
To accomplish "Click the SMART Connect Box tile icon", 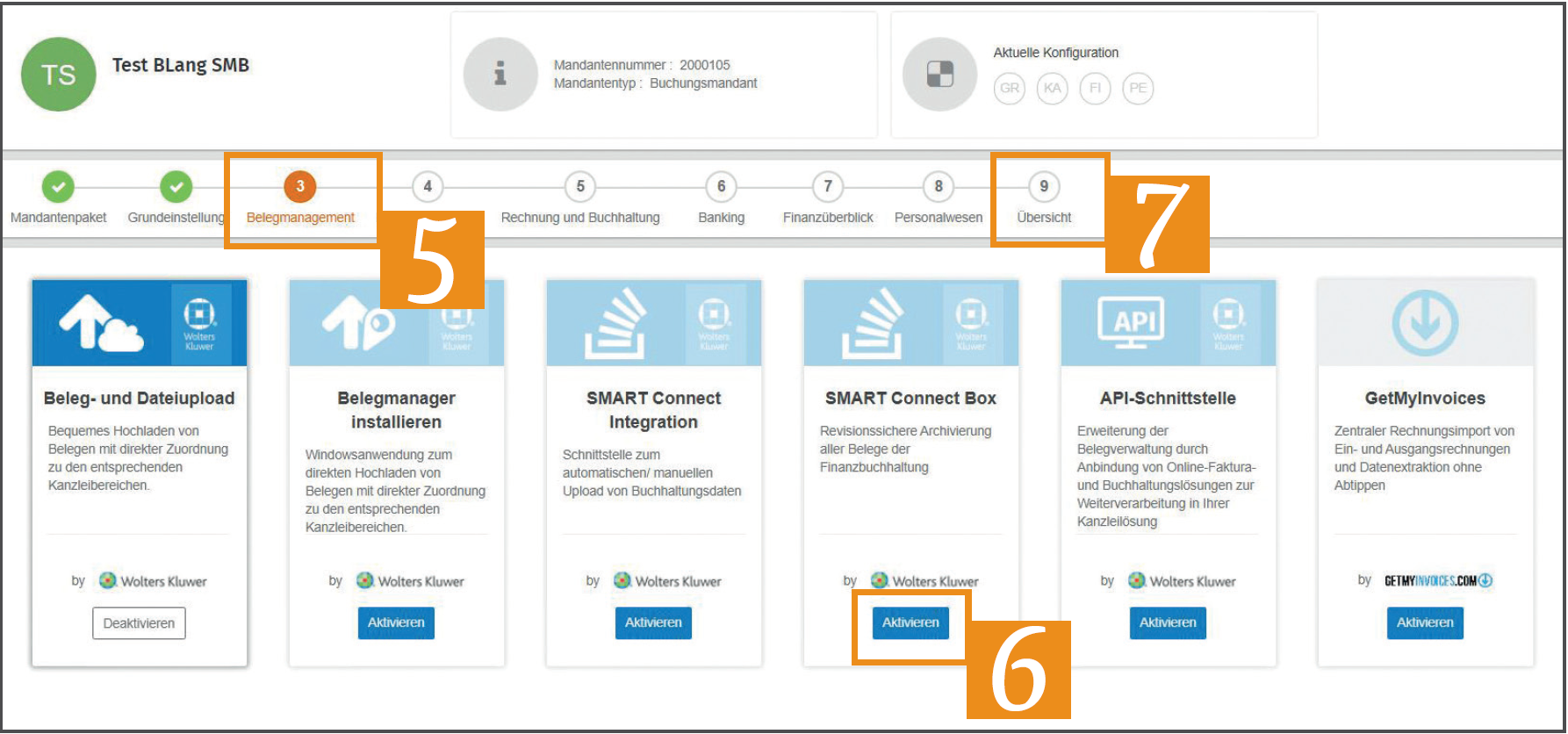I will click(x=873, y=323).
